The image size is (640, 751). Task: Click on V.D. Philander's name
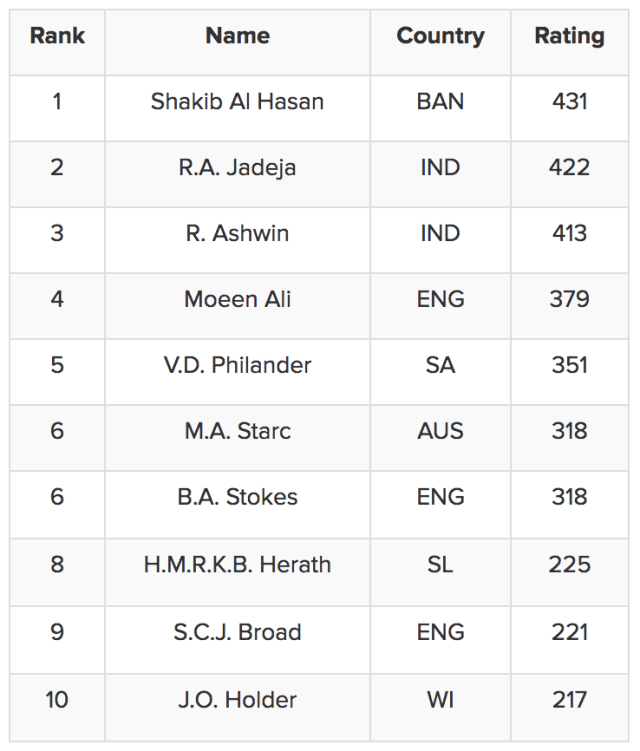coord(237,366)
